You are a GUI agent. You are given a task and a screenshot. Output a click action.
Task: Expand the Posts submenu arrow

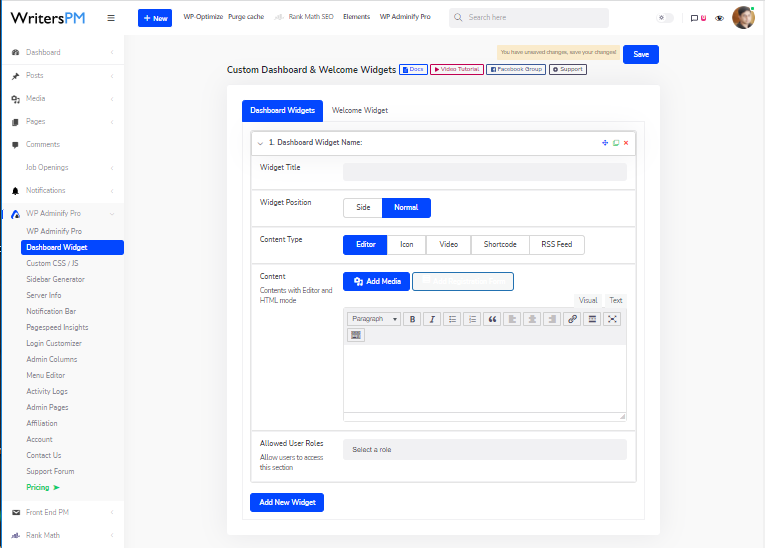[x=112, y=76]
